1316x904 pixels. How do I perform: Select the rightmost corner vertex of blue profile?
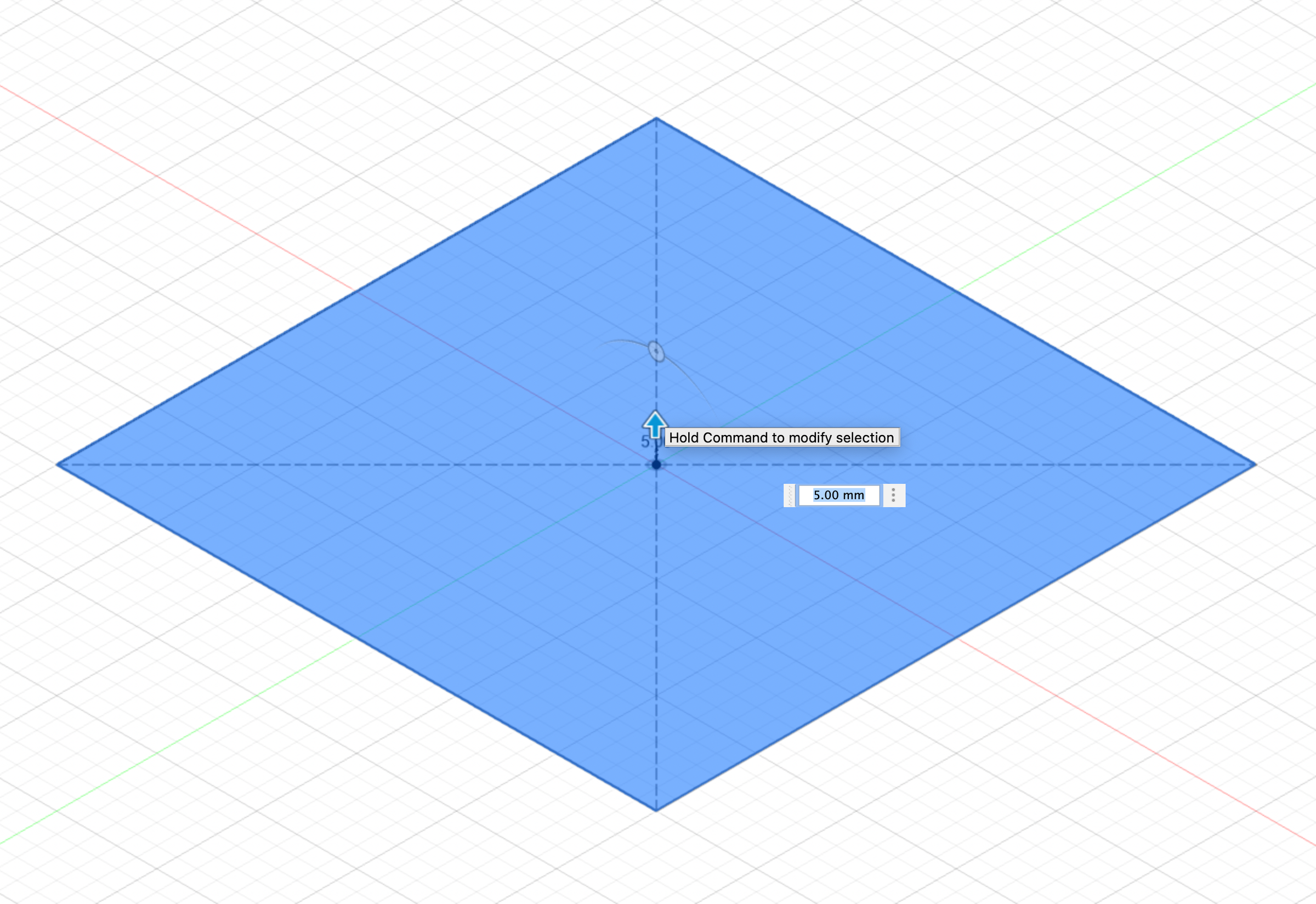[x=1256, y=465]
